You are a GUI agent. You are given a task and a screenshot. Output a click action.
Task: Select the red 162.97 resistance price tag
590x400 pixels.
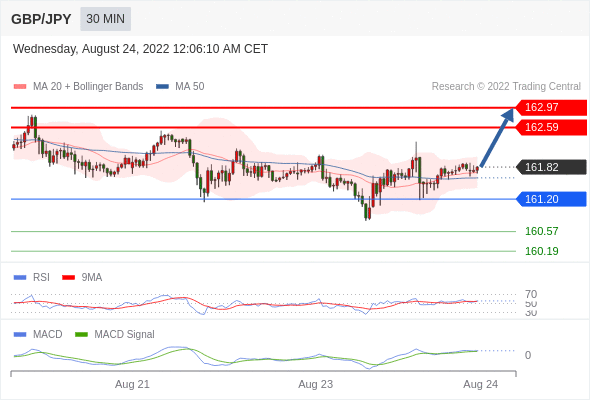coord(551,108)
